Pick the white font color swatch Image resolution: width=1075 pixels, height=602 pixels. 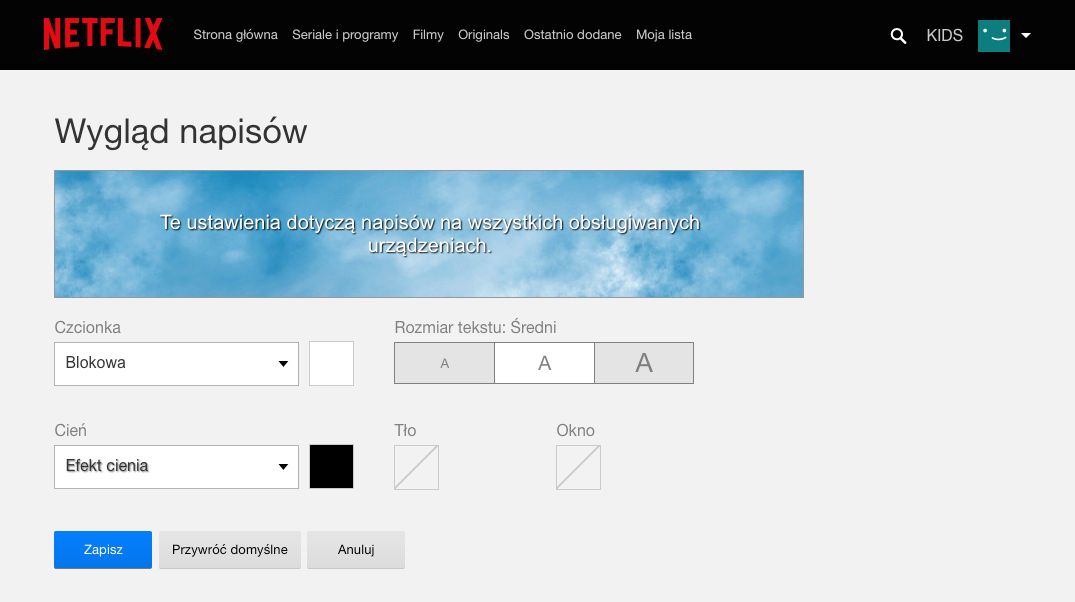tap(331, 363)
